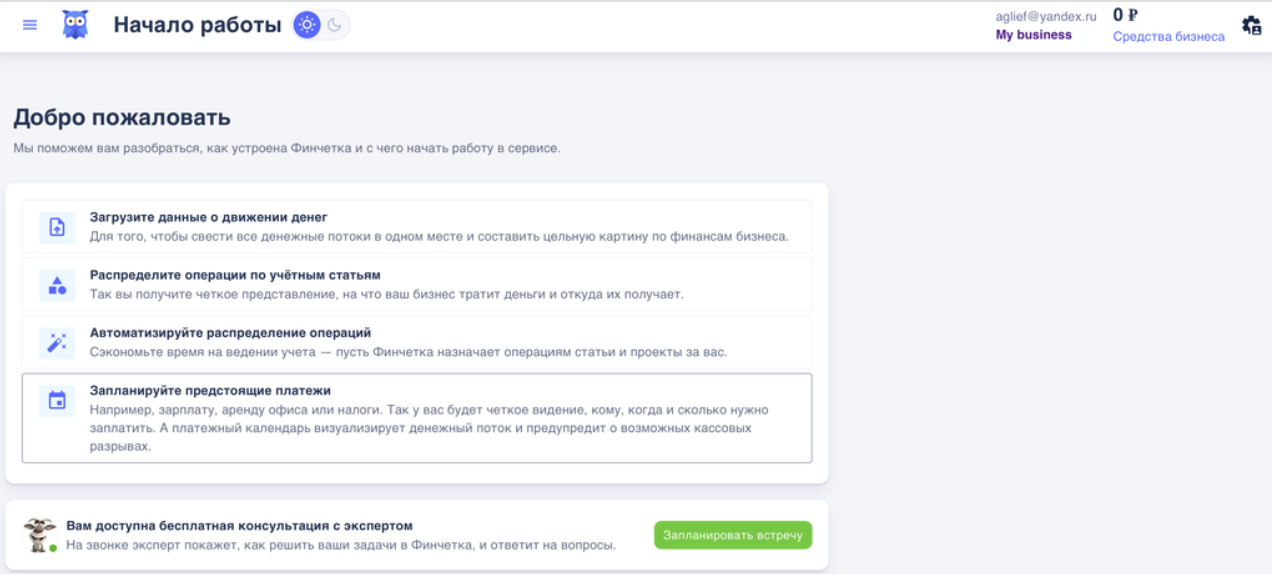Open 'Запланируйте предстоящие платежи' step

pyautogui.click(x=417, y=418)
